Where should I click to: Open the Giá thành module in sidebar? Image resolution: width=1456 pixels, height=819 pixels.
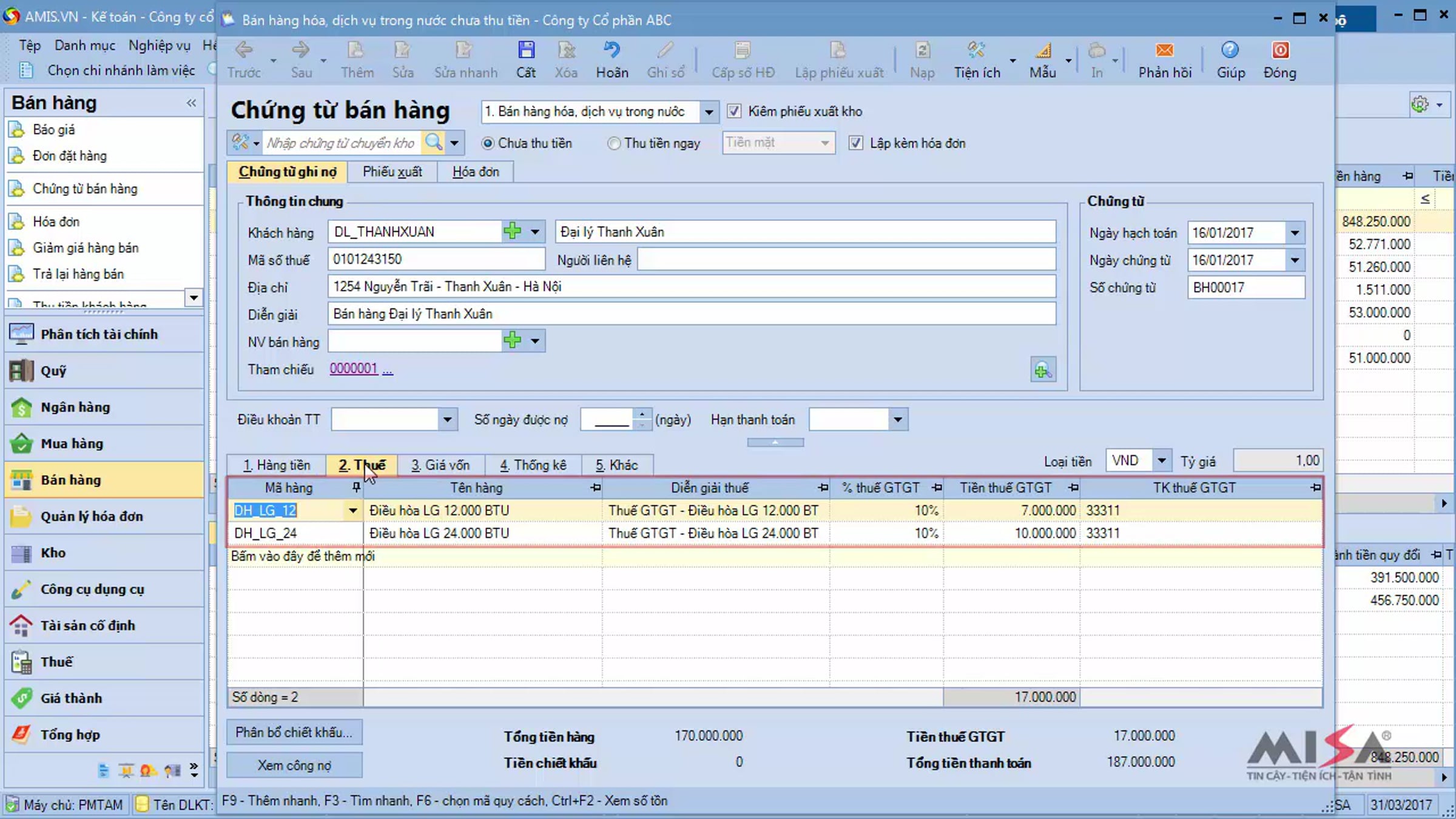tap(104, 698)
